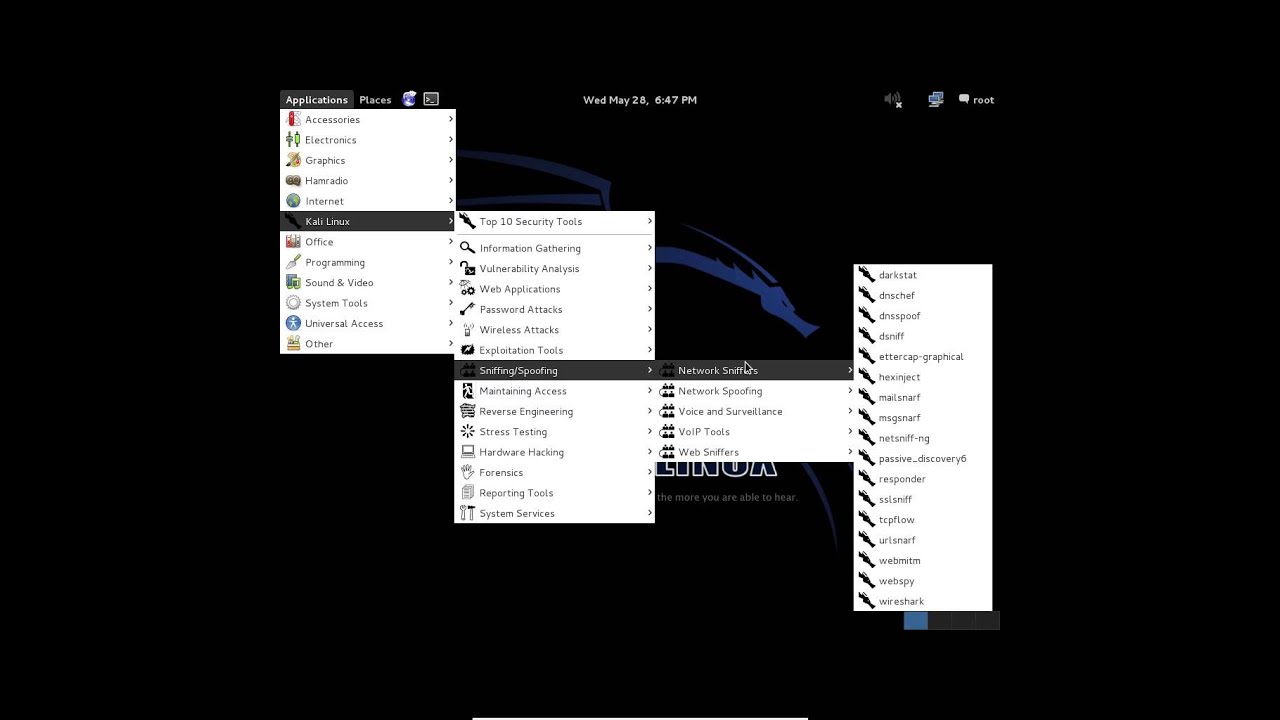The height and width of the screenshot is (720, 1280).
Task: Click the network connection icon in the panel
Action: pos(936,99)
